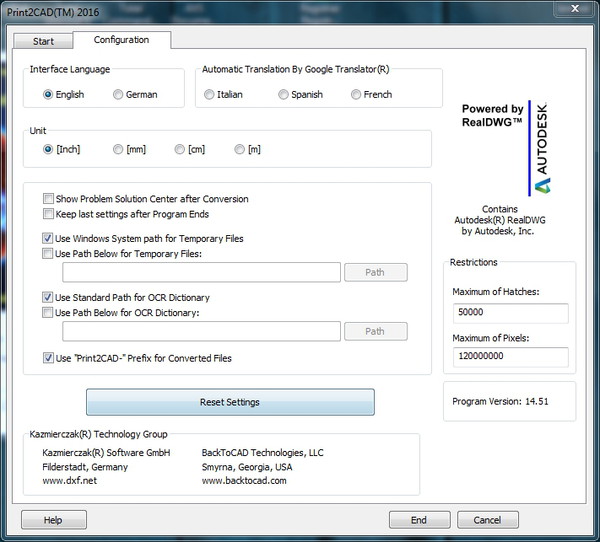Toggle Print2CAD- prefix for converted files
The width and height of the screenshot is (600, 542).
pos(137,358)
